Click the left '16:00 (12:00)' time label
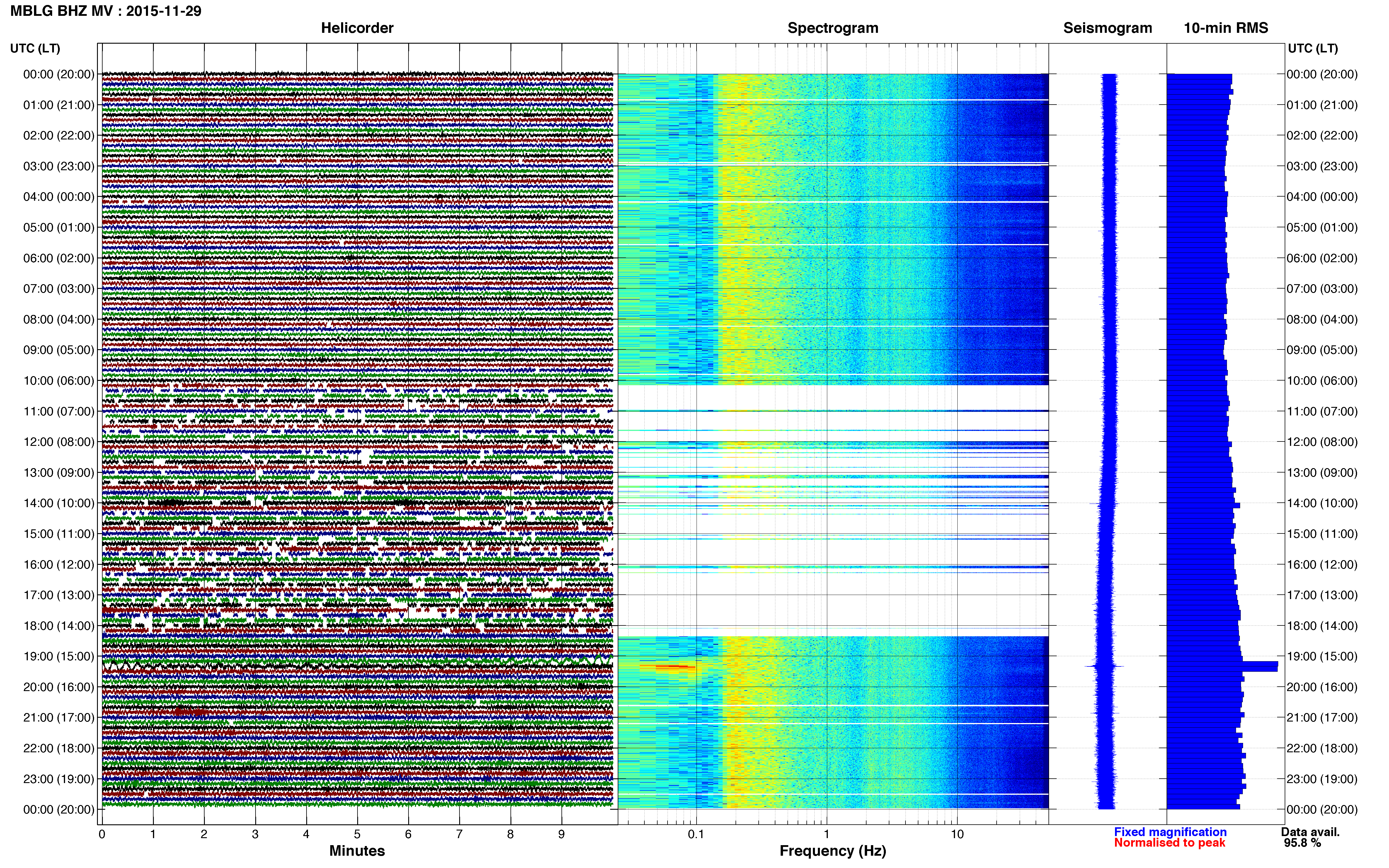This screenshot has width=1389, height=868. click(59, 564)
